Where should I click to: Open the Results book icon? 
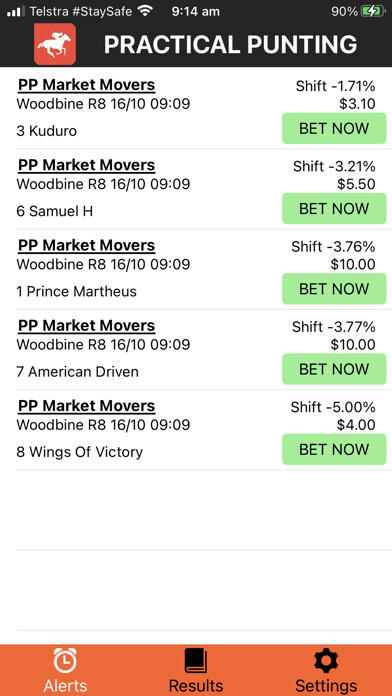[x=196, y=661]
